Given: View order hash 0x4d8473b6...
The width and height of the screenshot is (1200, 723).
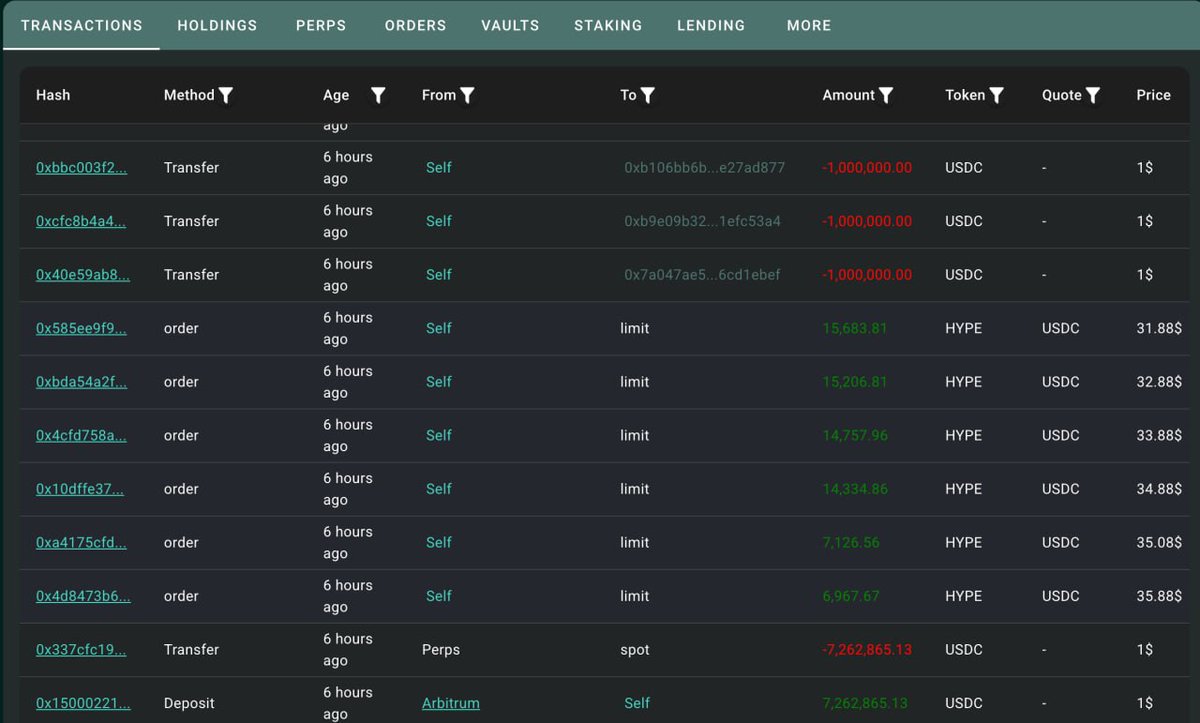Looking at the screenshot, I should 83,596.
